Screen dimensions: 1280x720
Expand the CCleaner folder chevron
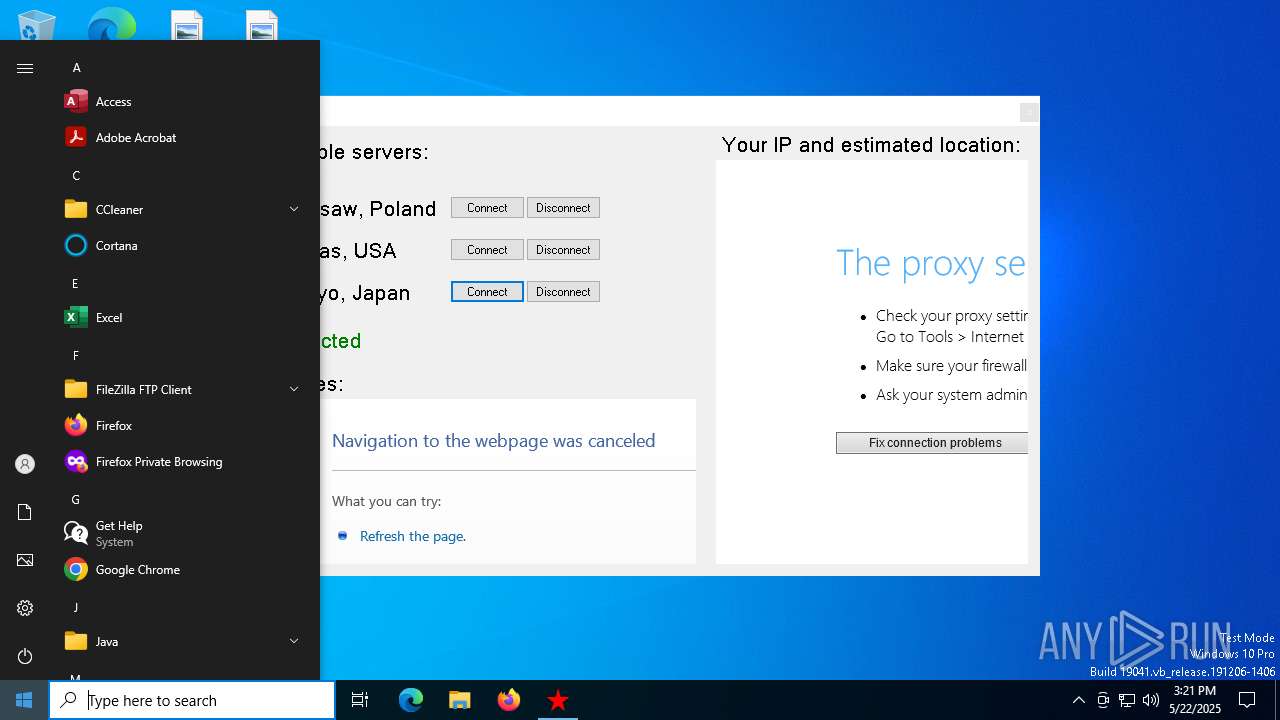[x=294, y=210]
